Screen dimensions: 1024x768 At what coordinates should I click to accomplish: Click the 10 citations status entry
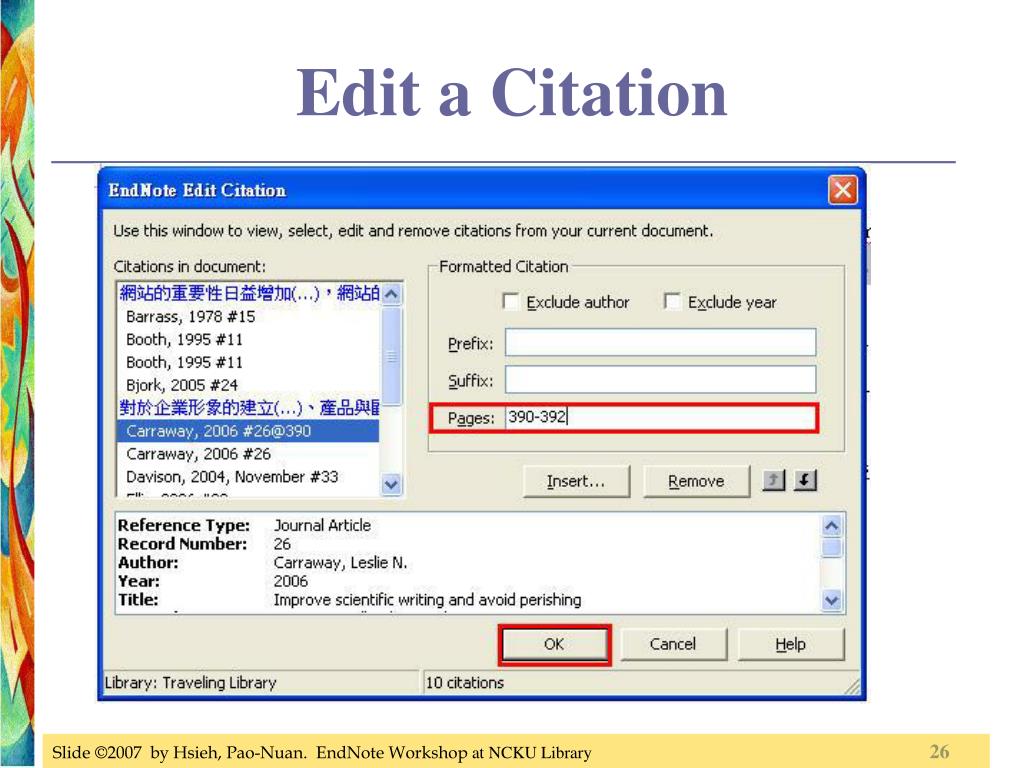pos(465,682)
